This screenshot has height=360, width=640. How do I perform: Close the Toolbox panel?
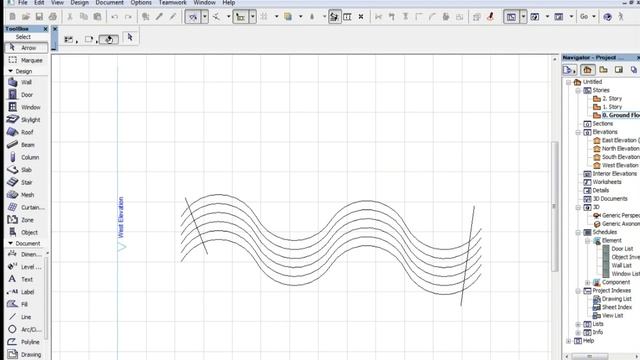[45, 29]
